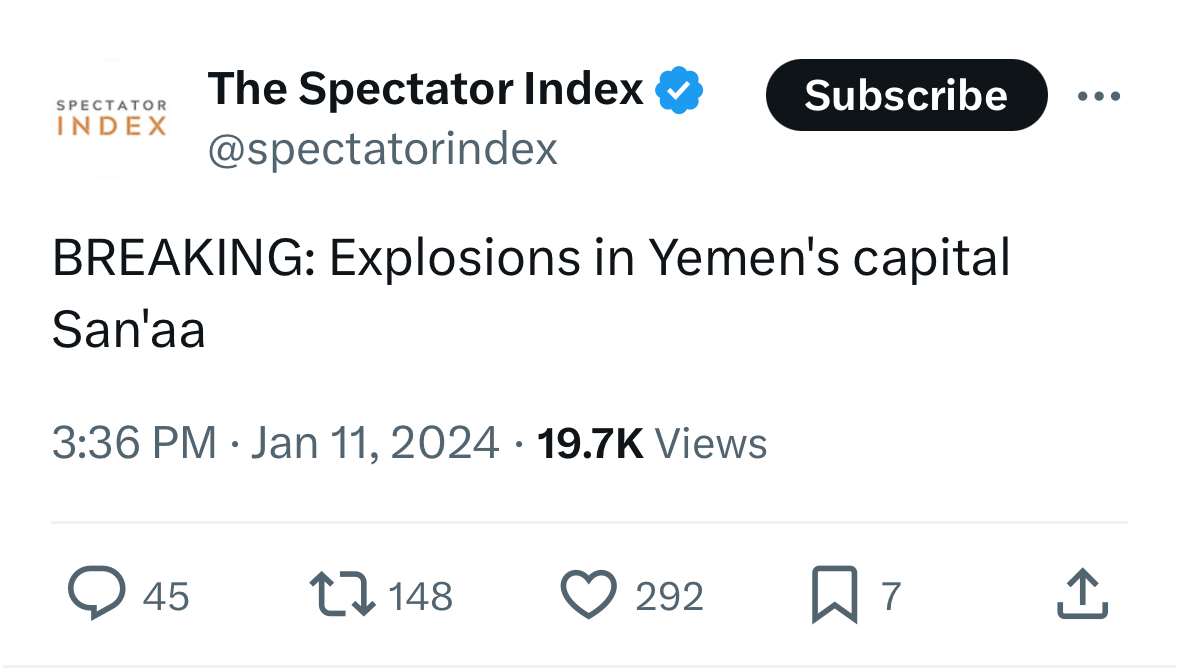Click the 45 replies count number
Viewport: 1179px width, 670px height.
166,597
